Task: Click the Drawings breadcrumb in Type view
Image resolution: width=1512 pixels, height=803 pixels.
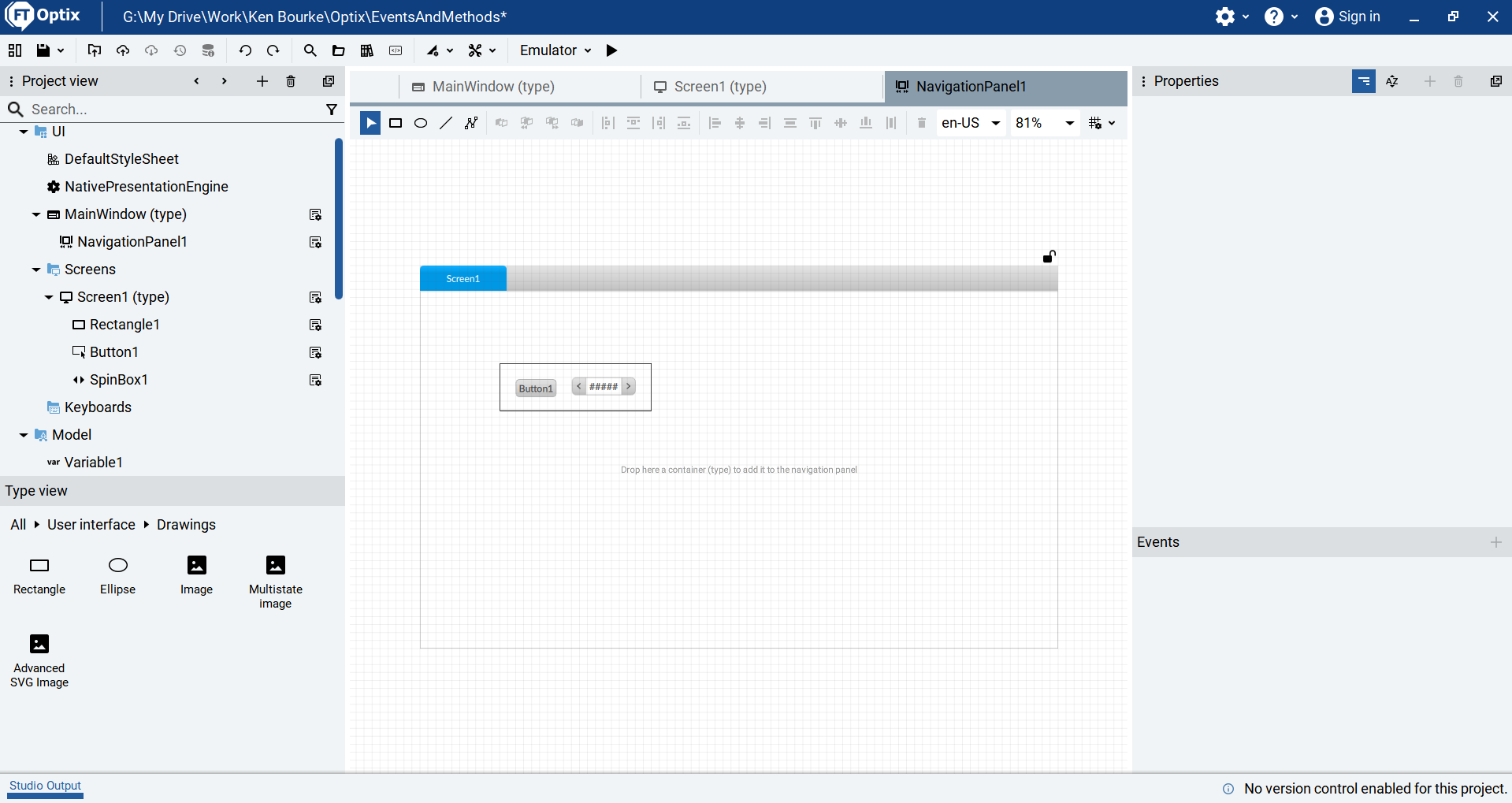Action: (186, 525)
